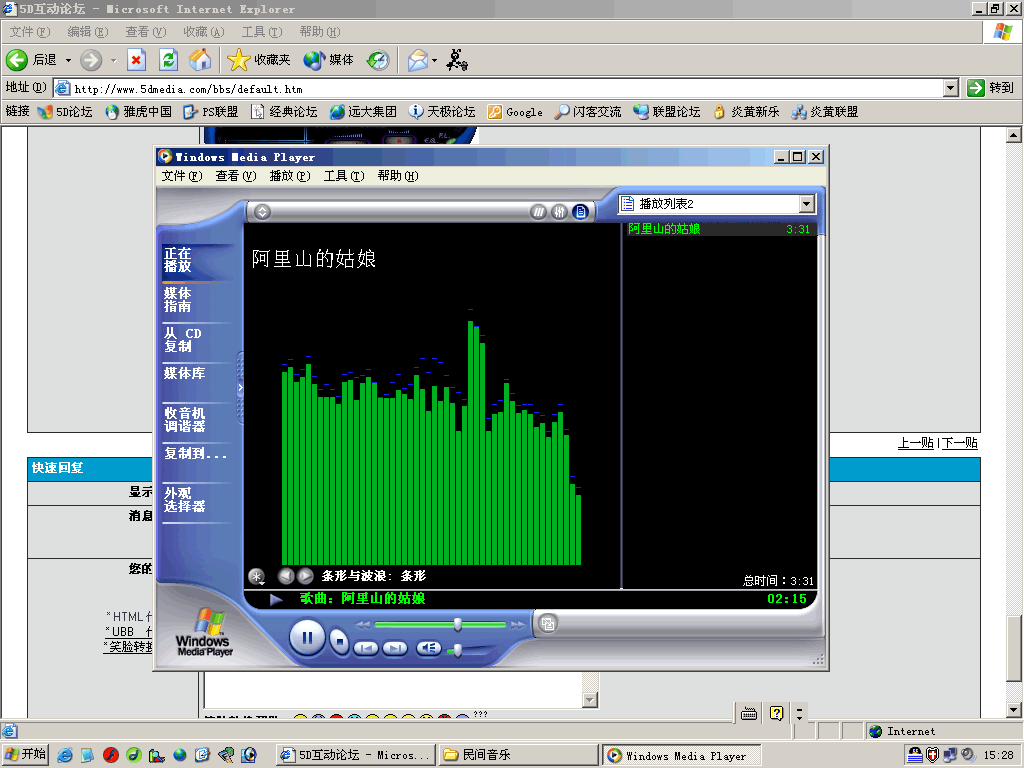Viewport: 1024px width, 768px height.
Task: Show next visualization preset
Action: [305, 576]
